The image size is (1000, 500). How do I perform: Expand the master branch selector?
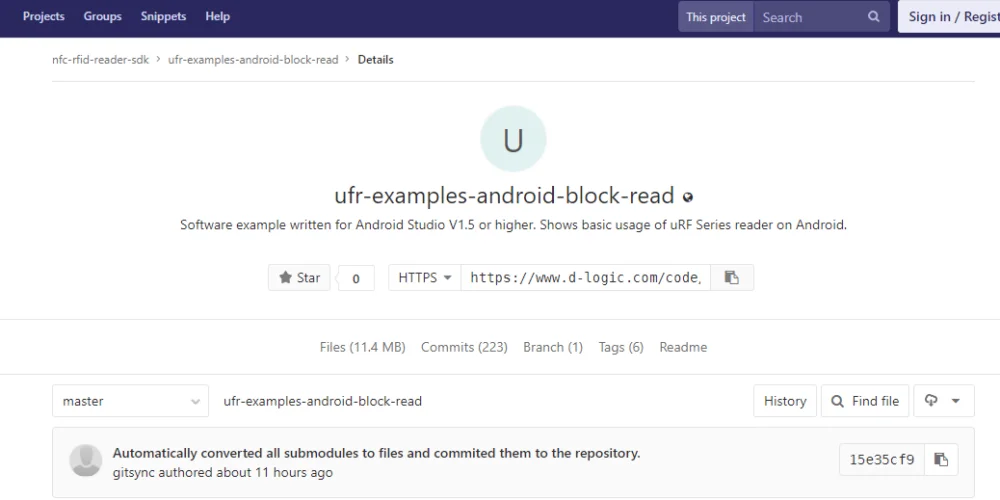pos(130,401)
